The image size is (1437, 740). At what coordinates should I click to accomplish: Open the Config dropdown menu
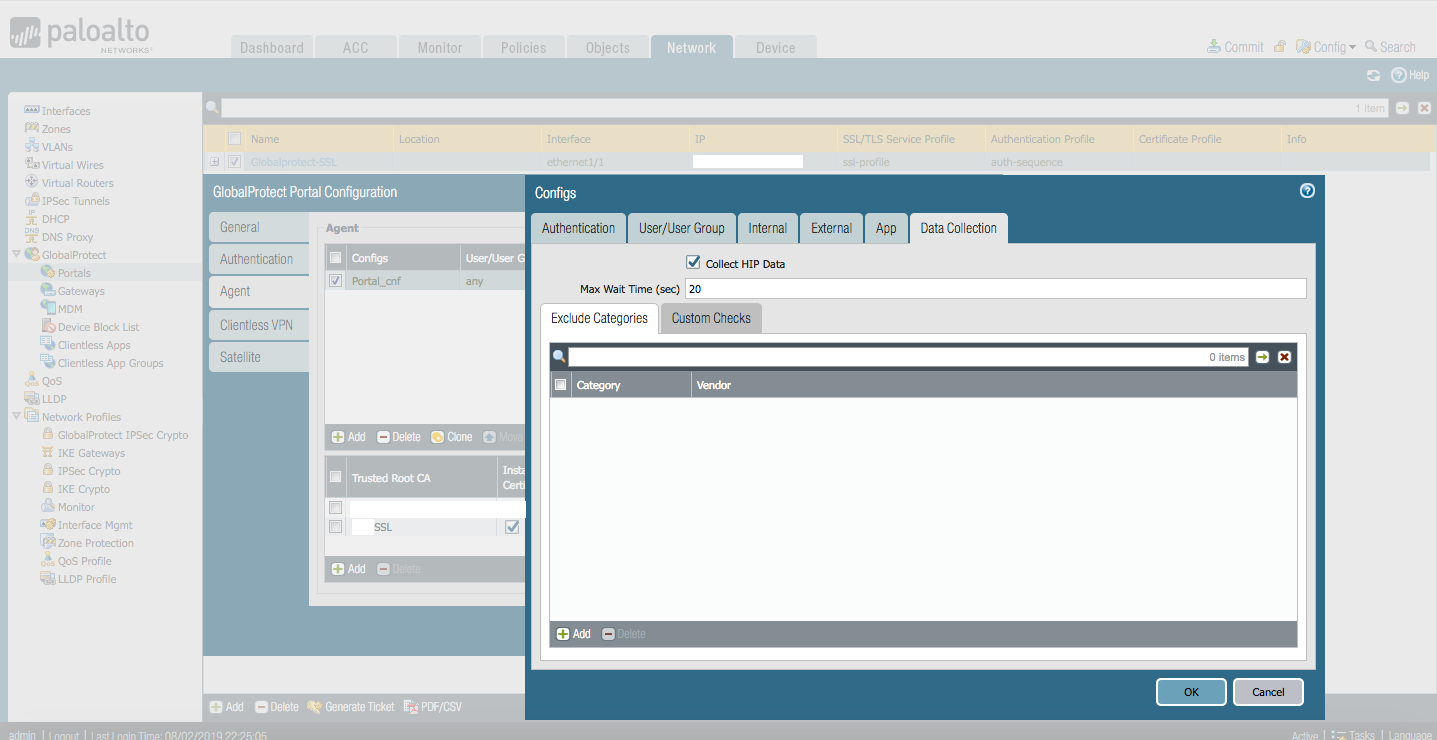[1326, 47]
